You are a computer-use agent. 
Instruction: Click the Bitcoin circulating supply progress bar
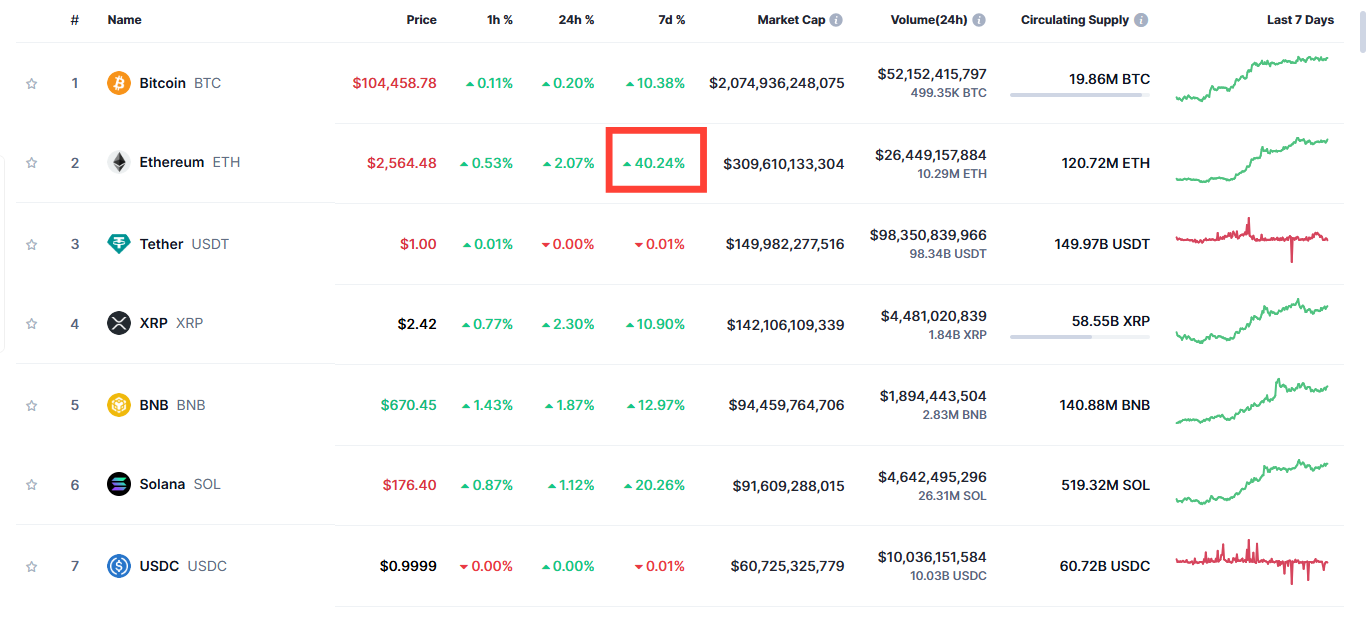click(1079, 95)
